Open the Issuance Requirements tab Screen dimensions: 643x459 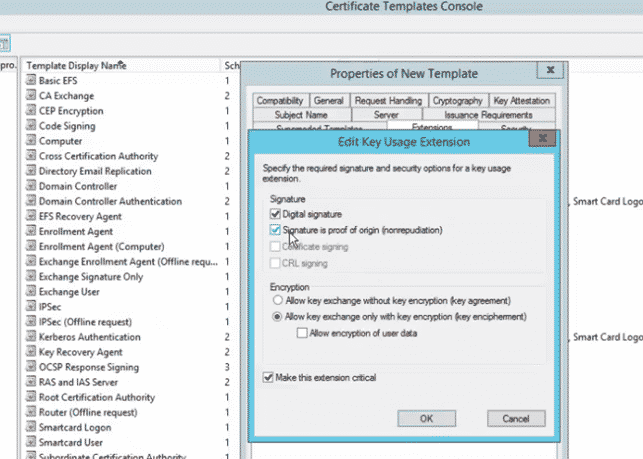(x=488, y=115)
